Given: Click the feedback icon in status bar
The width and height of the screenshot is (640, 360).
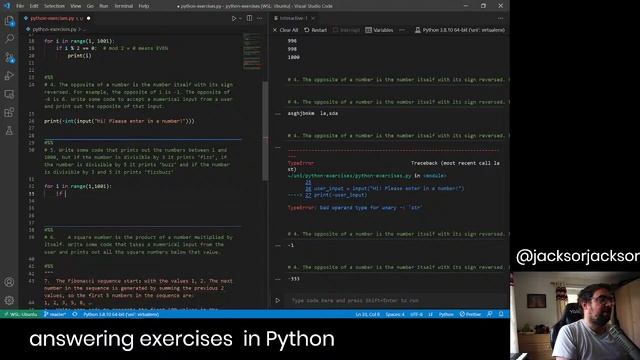Looking at the screenshot, I should coord(489,314).
